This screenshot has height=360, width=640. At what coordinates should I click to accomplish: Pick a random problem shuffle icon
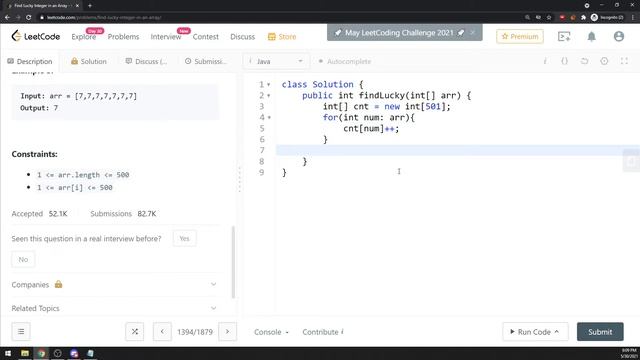pyautogui.click(x=135, y=331)
